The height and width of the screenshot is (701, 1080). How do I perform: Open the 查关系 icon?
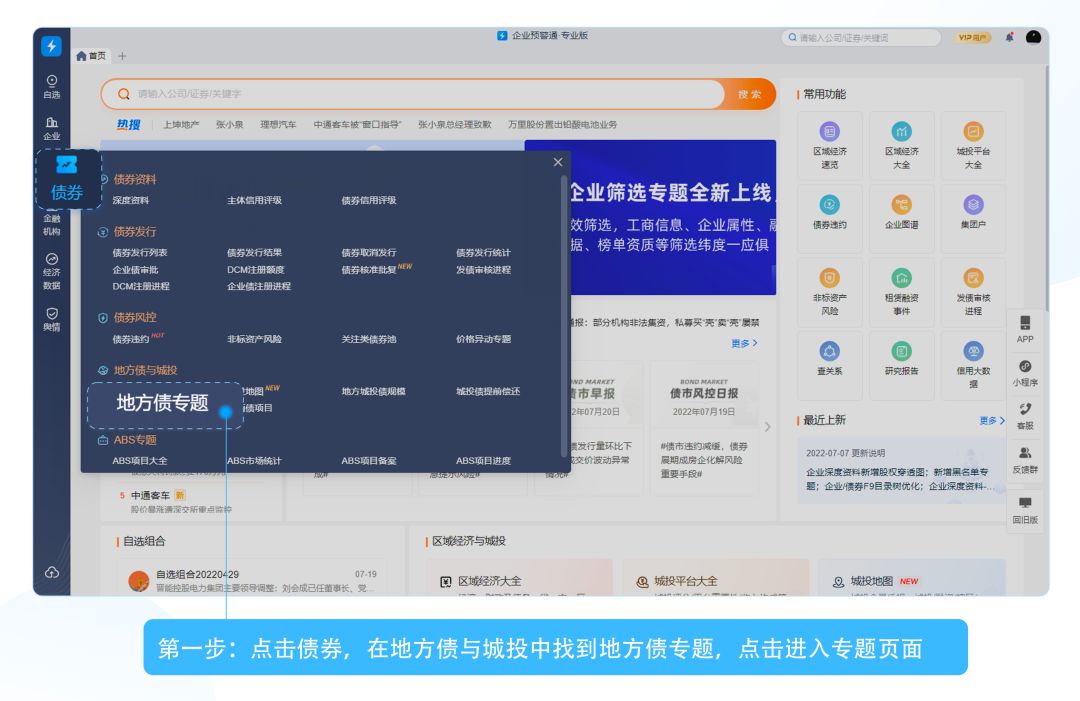click(x=830, y=362)
